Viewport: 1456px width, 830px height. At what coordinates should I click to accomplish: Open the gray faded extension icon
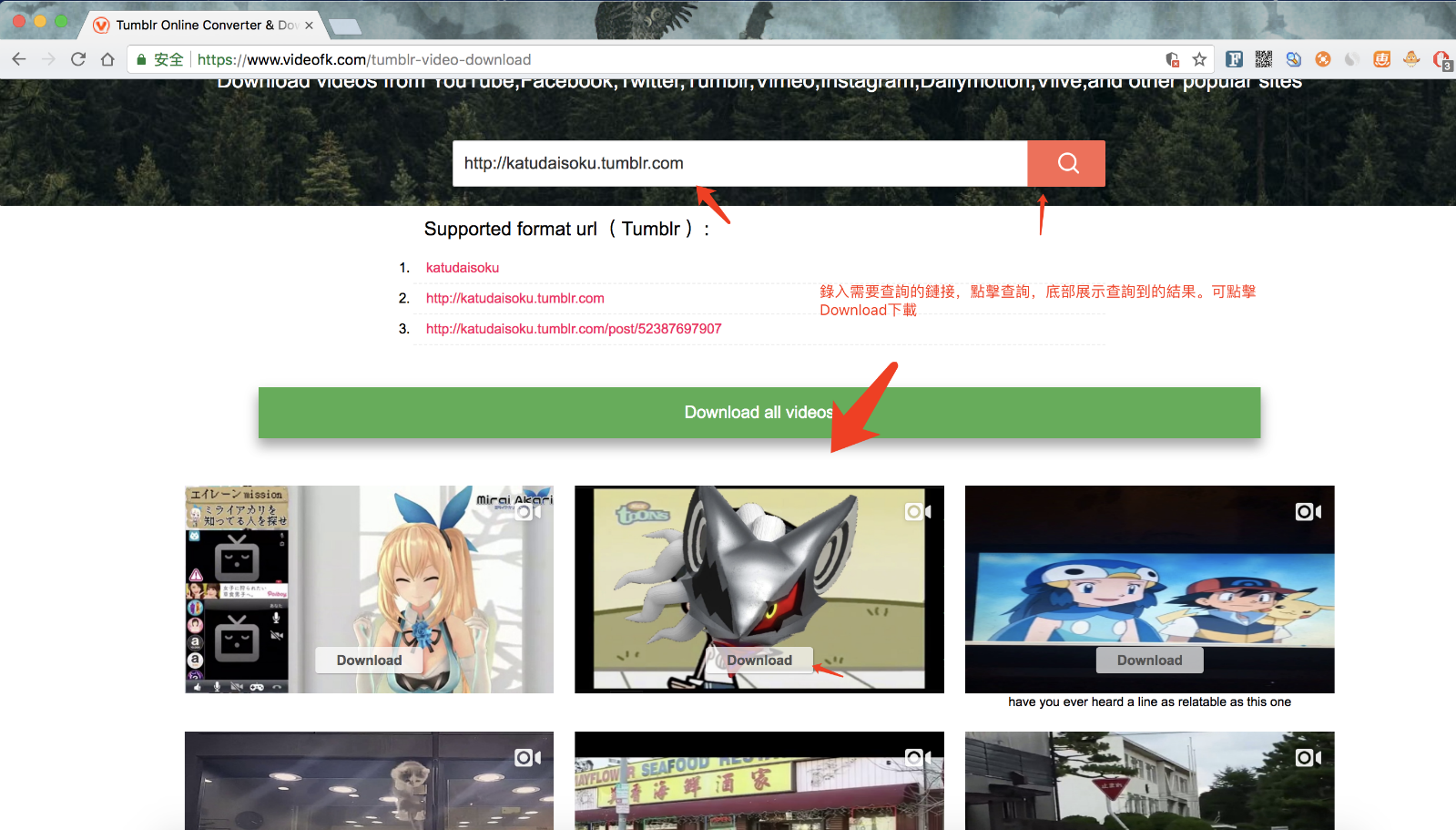pyautogui.click(x=1352, y=59)
